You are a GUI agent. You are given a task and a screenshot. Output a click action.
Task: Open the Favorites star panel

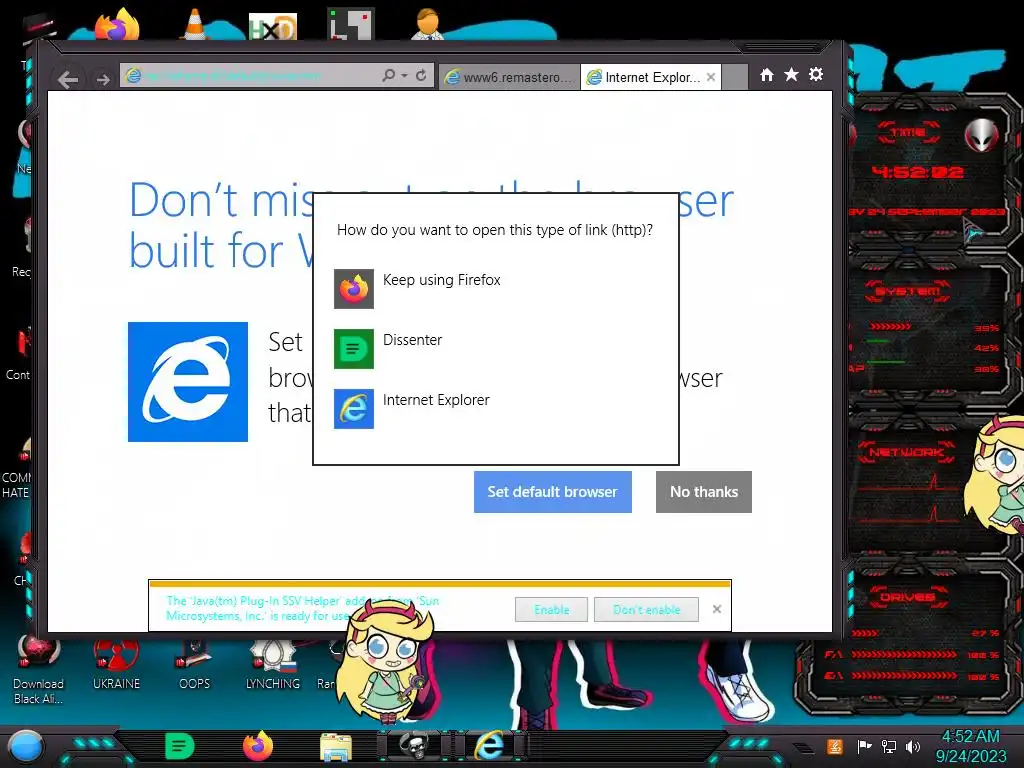(x=792, y=75)
